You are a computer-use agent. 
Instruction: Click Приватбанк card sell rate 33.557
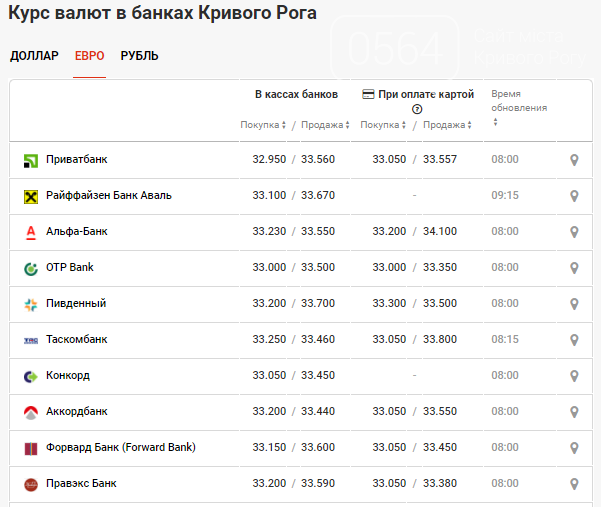tap(440, 159)
